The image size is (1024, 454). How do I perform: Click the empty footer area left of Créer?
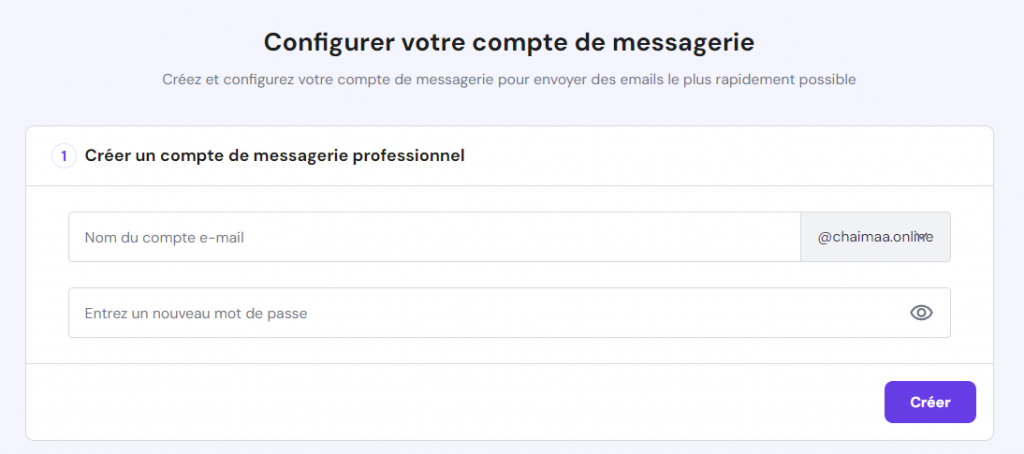point(450,402)
